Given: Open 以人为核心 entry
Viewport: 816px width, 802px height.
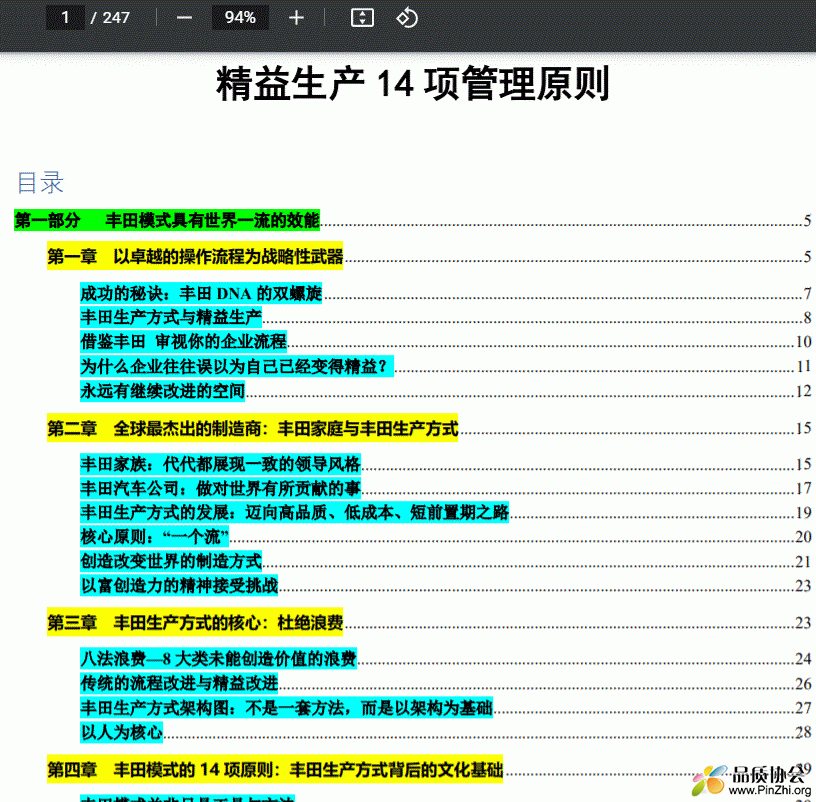Looking at the screenshot, I should point(121,732).
